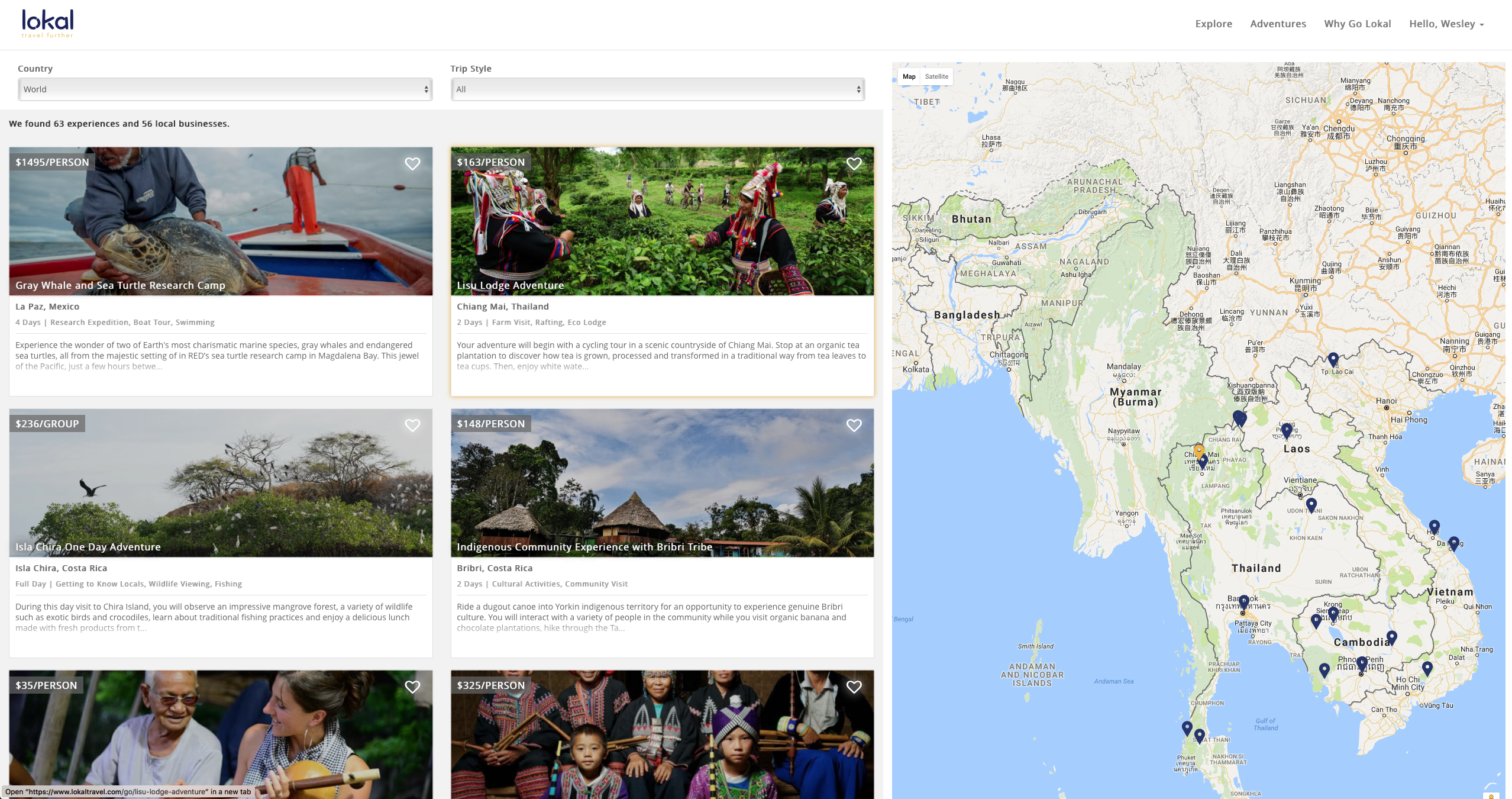Select the Map view on the map
The image size is (1512, 799).
coord(908,76)
